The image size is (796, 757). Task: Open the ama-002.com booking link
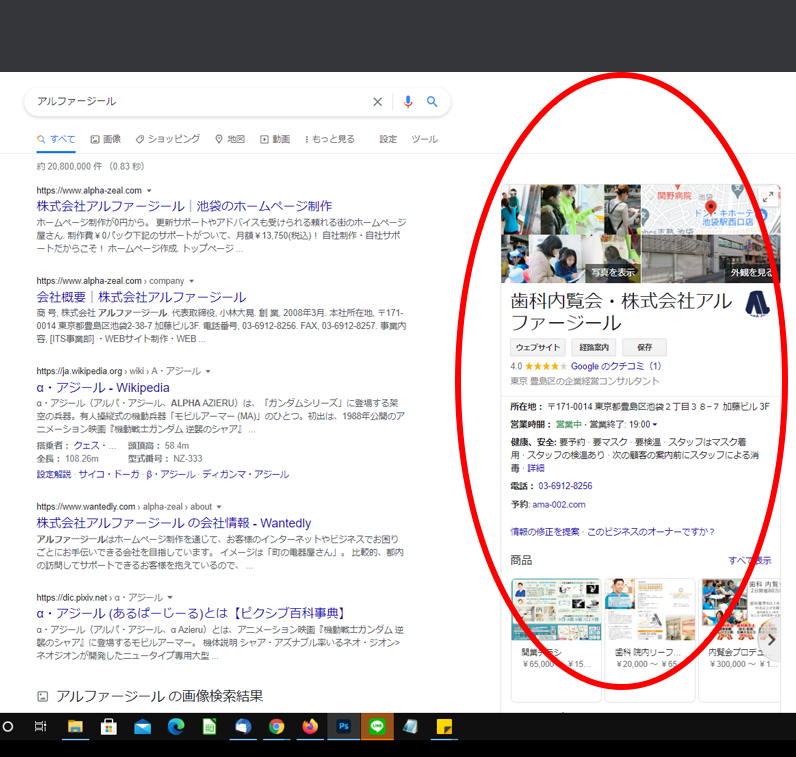pos(558,505)
